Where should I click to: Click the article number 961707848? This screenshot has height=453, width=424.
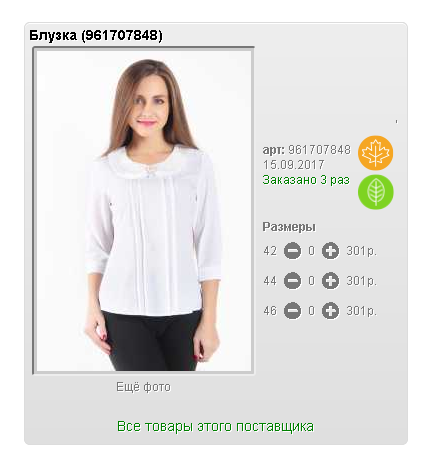click(x=319, y=150)
